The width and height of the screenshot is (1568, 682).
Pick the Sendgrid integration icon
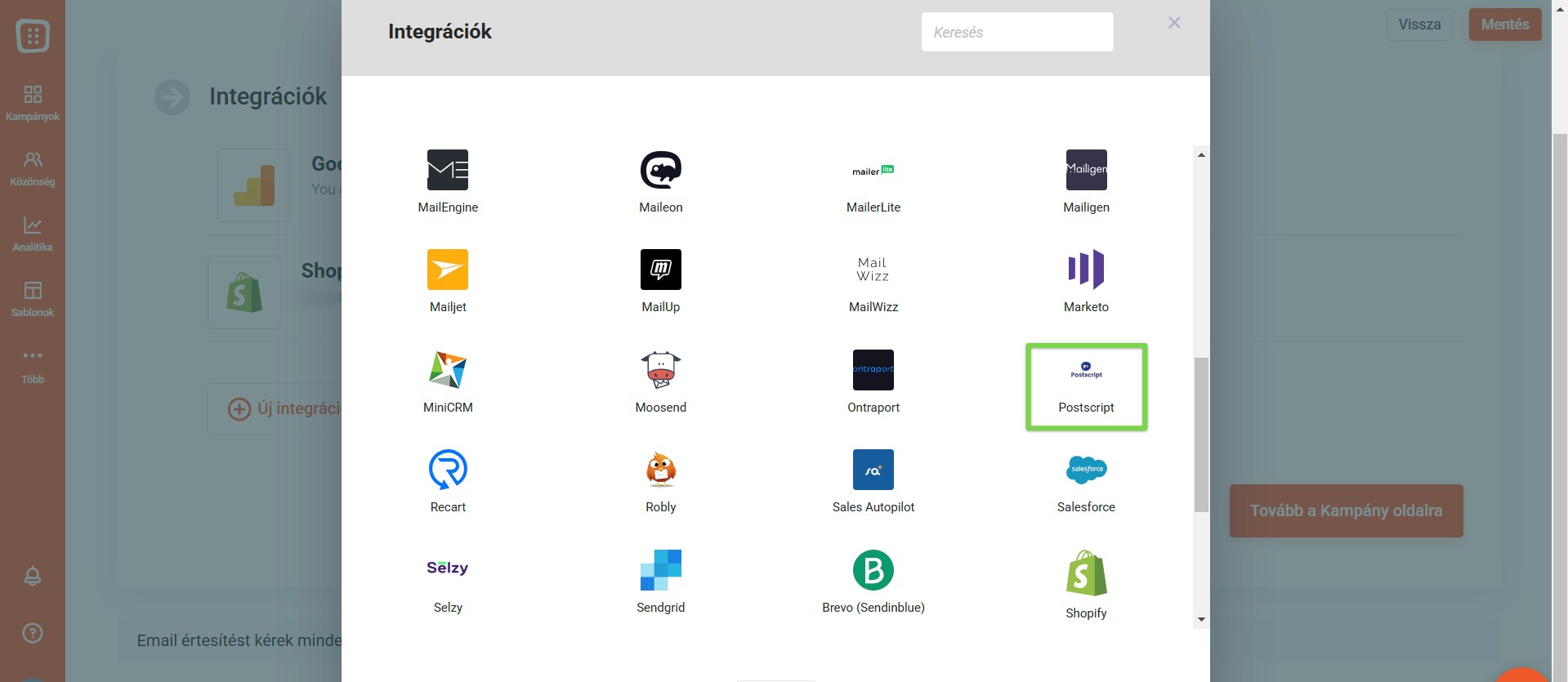pos(661,570)
